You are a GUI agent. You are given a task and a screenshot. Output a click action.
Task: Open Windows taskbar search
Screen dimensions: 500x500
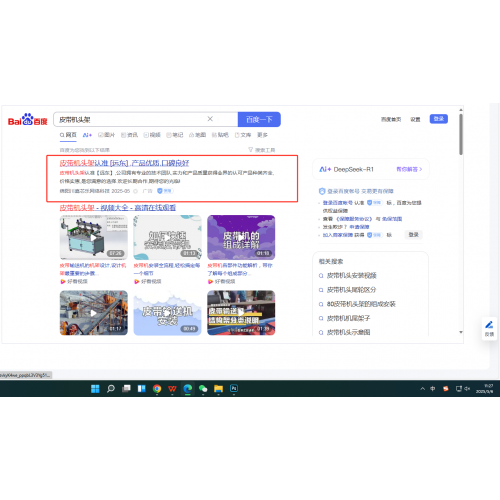(x=111, y=389)
